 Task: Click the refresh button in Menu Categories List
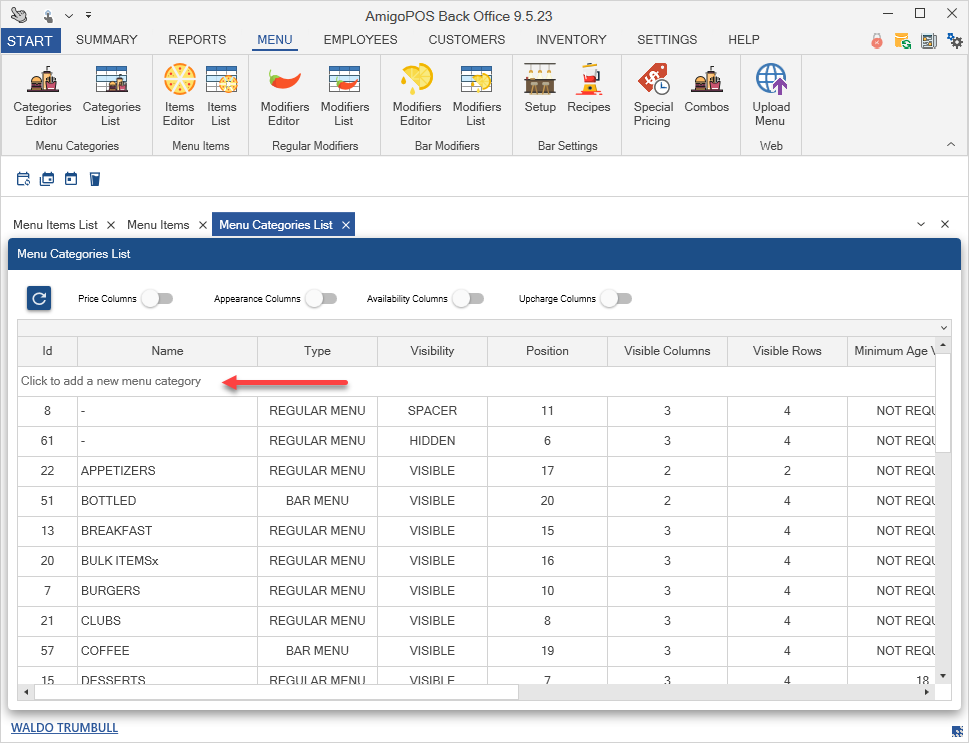pyautogui.click(x=39, y=298)
